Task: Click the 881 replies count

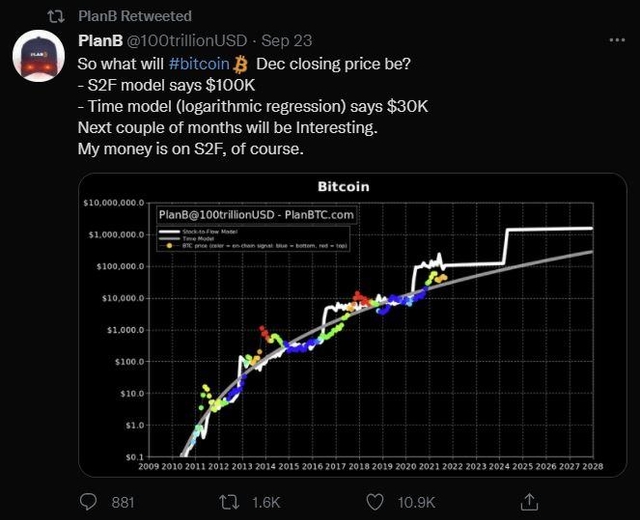Action: 121,500
